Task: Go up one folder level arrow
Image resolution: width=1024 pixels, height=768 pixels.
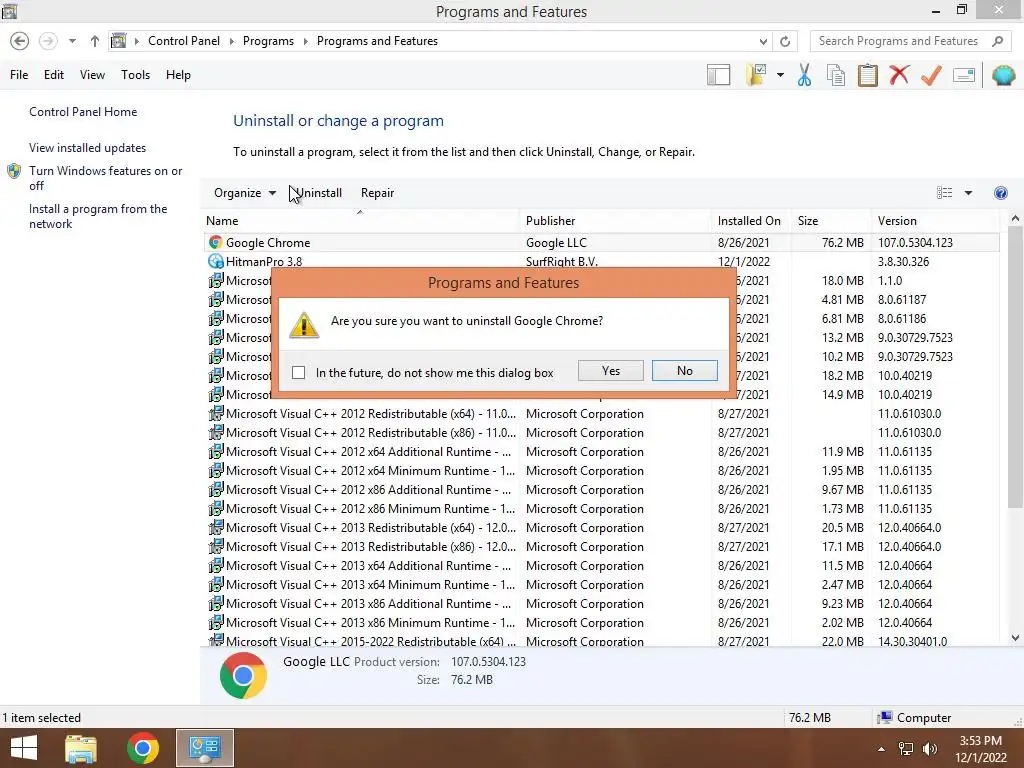Action: (95, 41)
